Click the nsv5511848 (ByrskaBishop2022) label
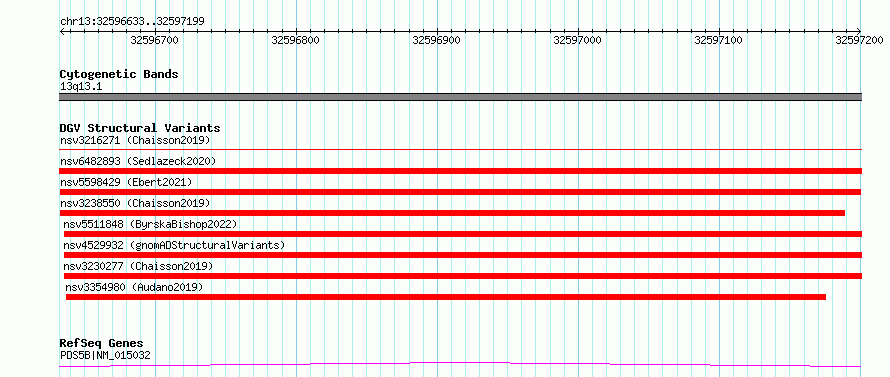 click(x=150, y=224)
